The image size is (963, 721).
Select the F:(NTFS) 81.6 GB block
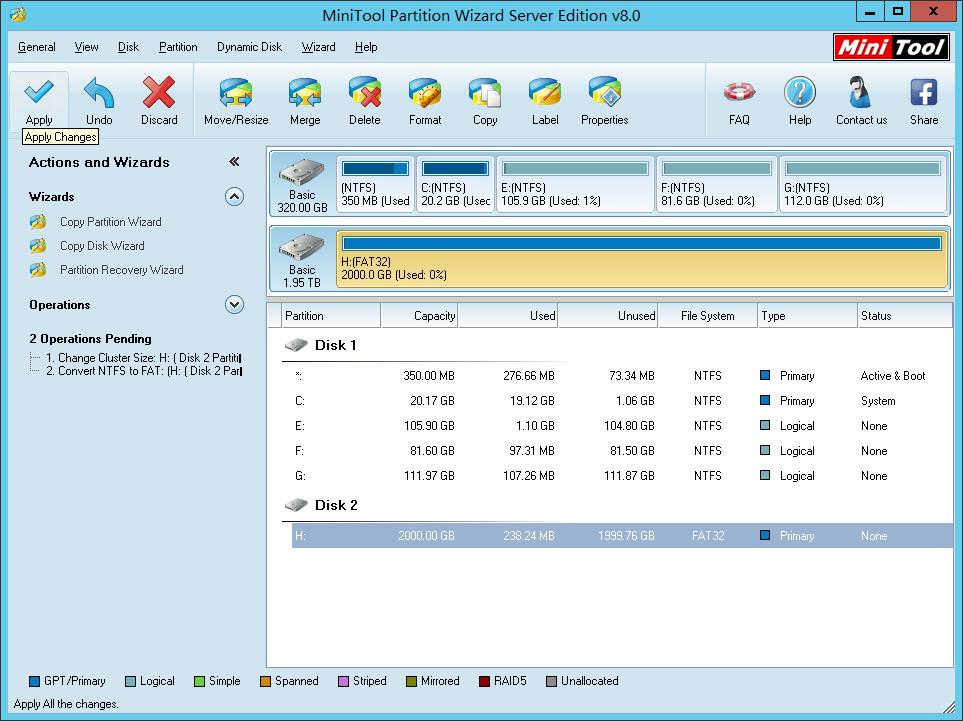coord(717,184)
